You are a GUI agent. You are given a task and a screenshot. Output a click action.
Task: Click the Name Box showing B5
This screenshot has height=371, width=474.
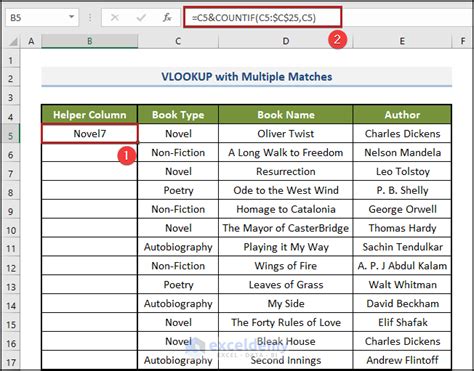coord(42,17)
